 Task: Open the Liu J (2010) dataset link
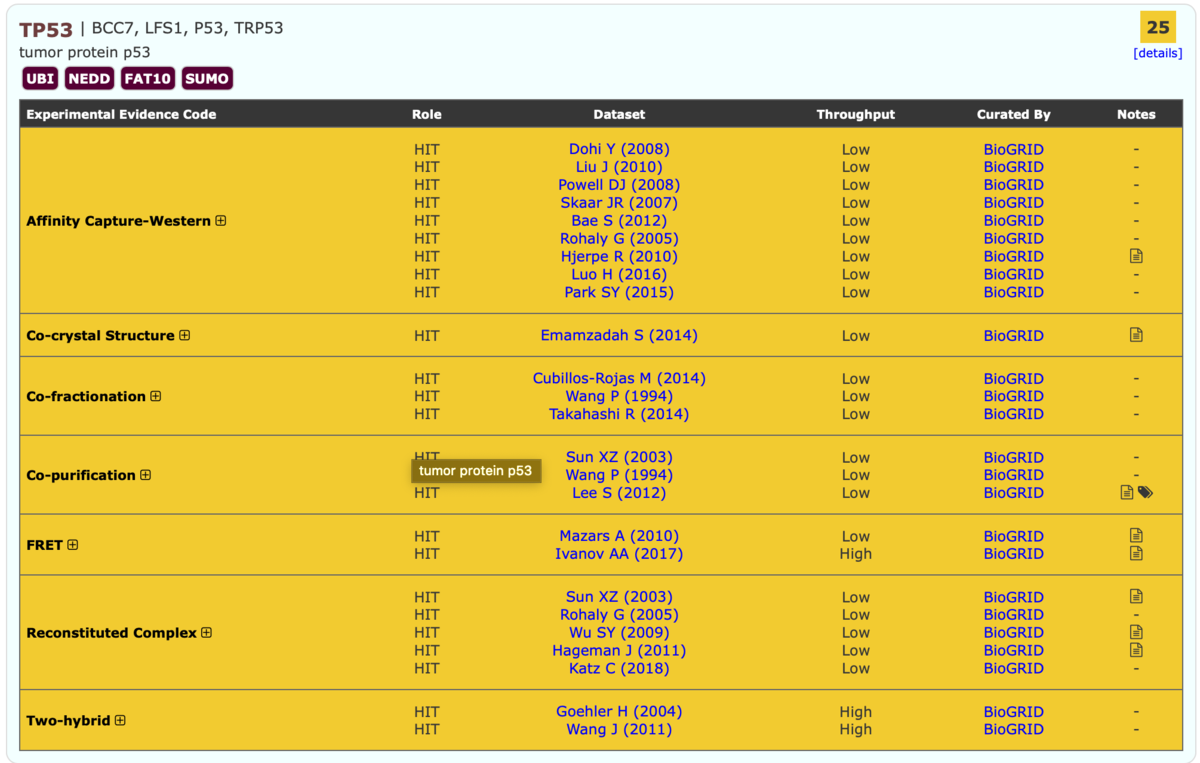click(619, 167)
